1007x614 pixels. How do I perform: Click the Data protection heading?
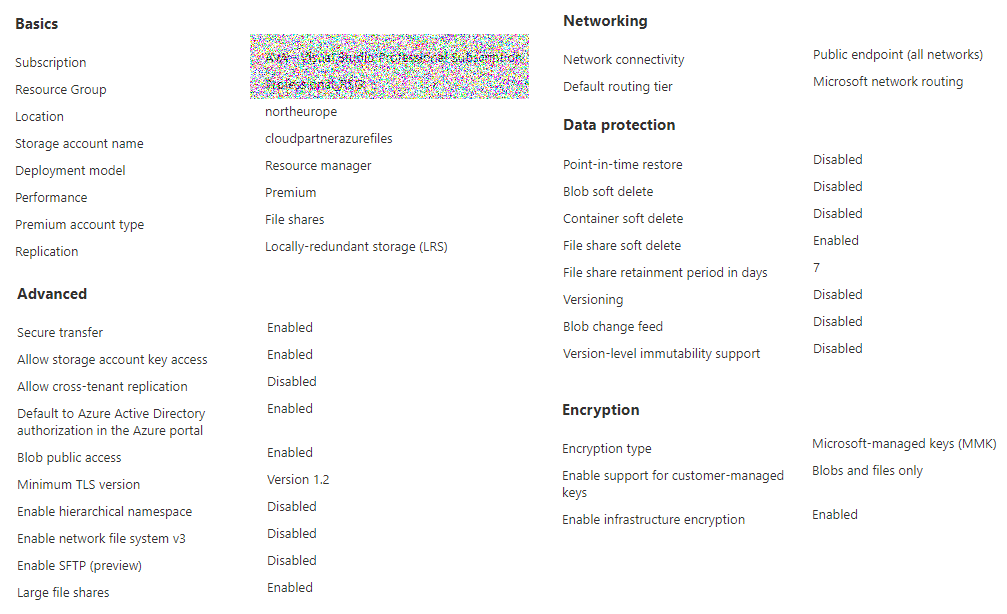click(619, 125)
